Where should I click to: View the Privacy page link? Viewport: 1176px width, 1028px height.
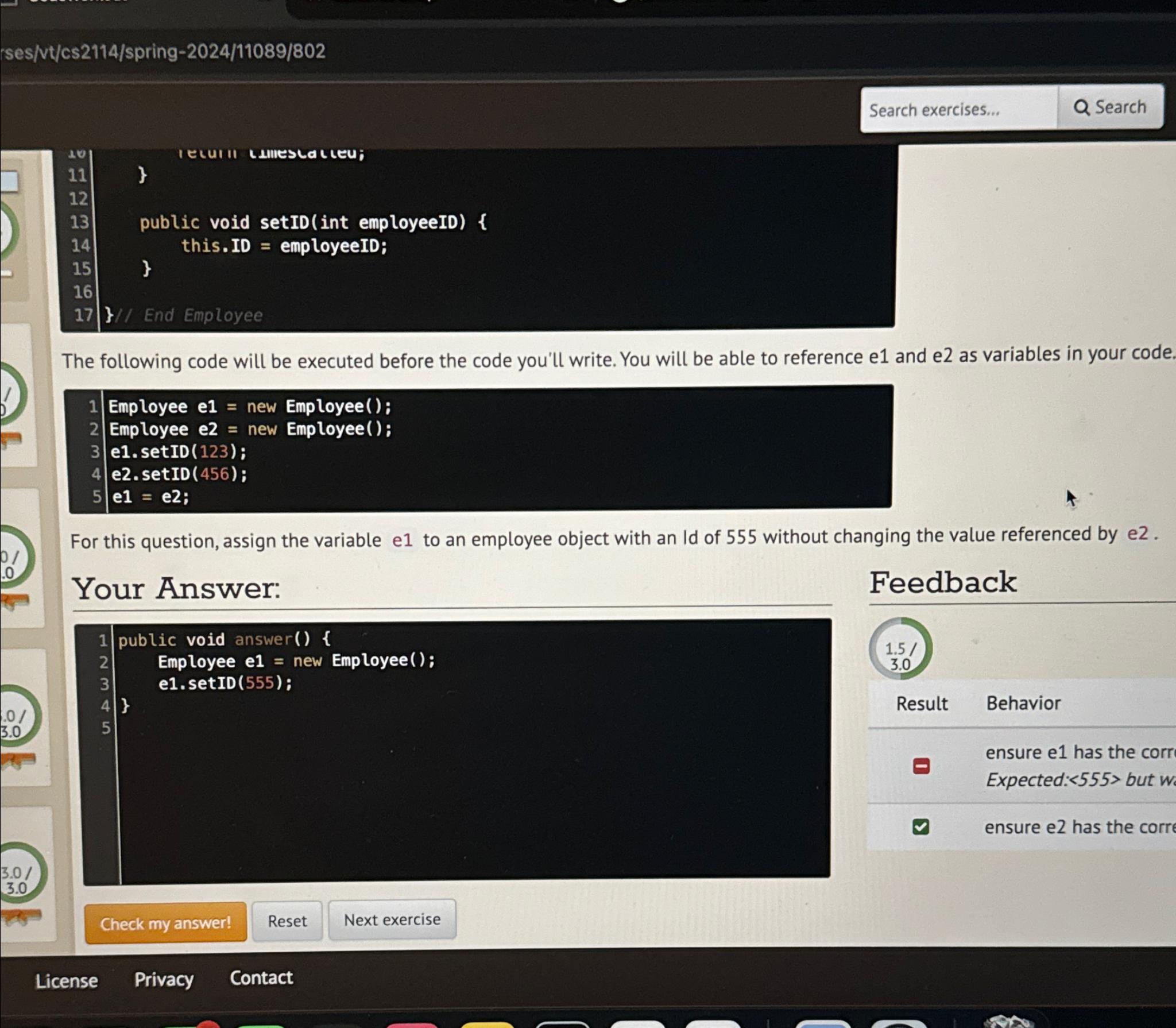coord(165,979)
